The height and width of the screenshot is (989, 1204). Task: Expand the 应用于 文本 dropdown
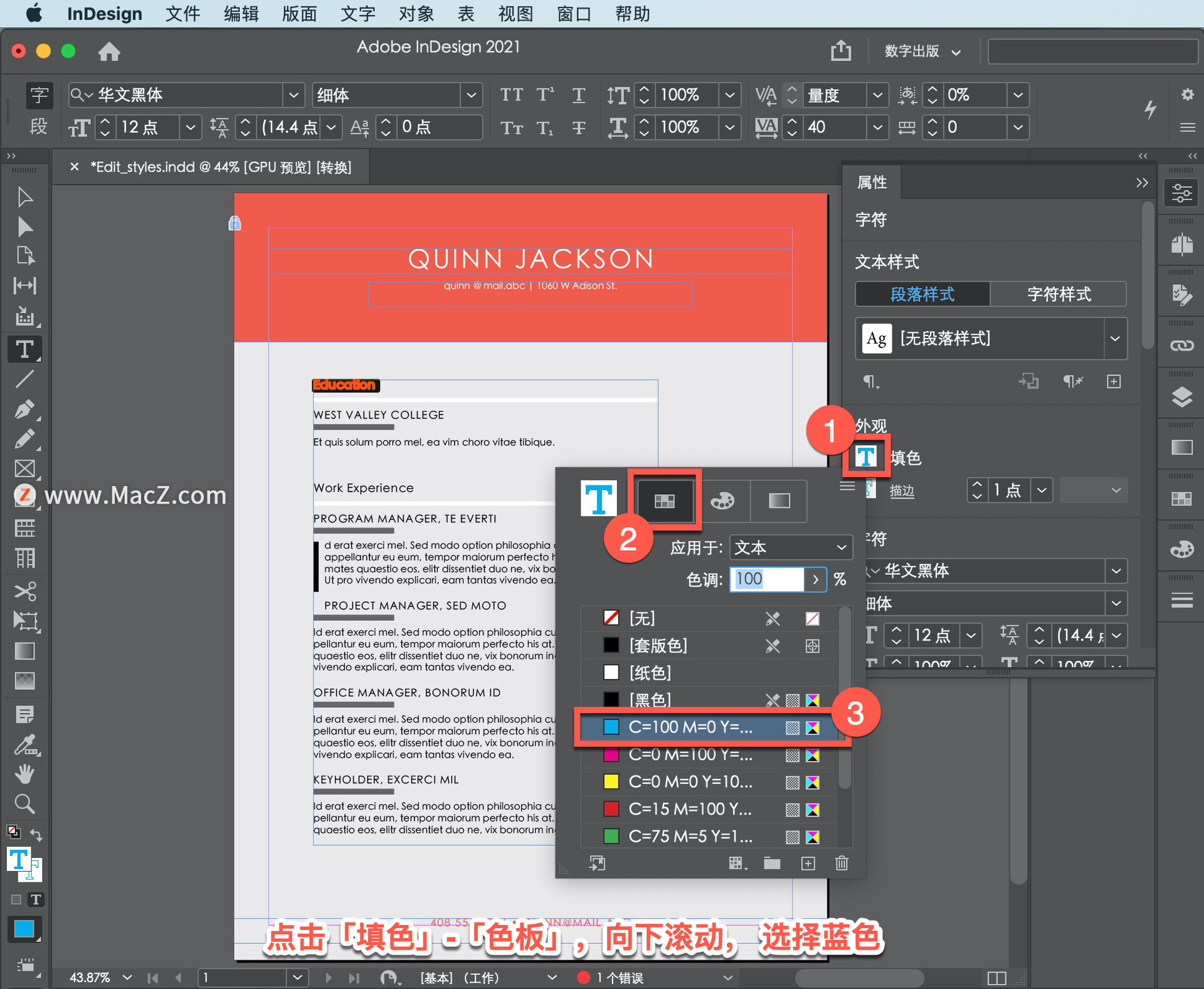click(x=791, y=547)
